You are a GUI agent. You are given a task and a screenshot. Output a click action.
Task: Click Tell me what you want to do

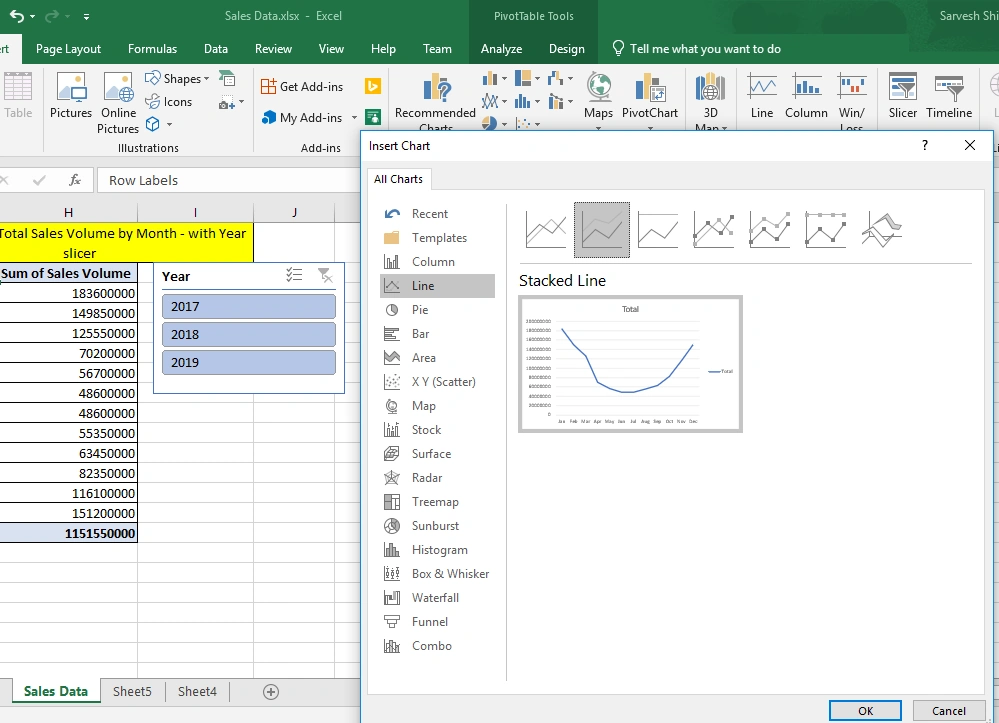pyautogui.click(x=696, y=49)
